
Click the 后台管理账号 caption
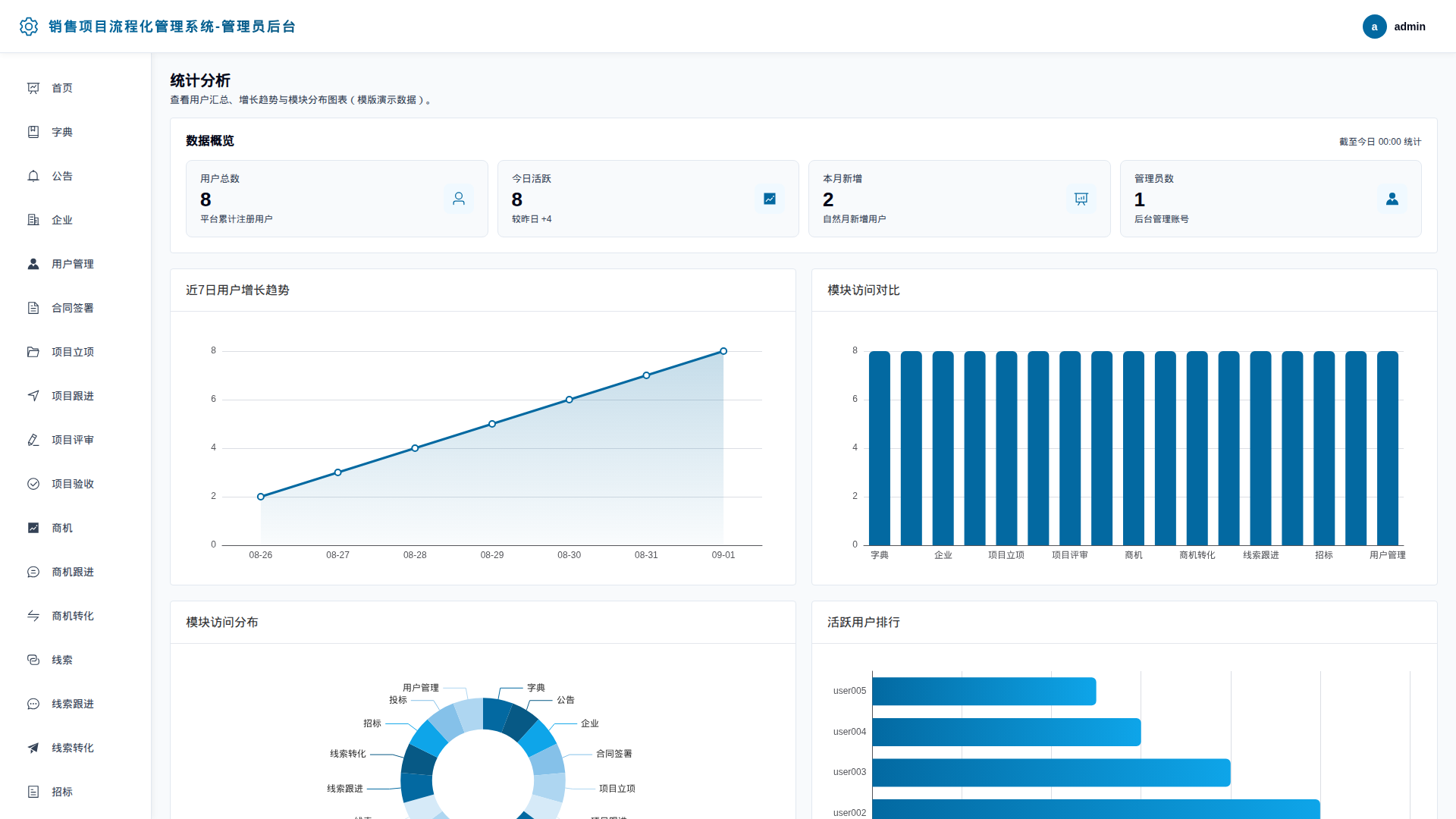[x=1162, y=219]
